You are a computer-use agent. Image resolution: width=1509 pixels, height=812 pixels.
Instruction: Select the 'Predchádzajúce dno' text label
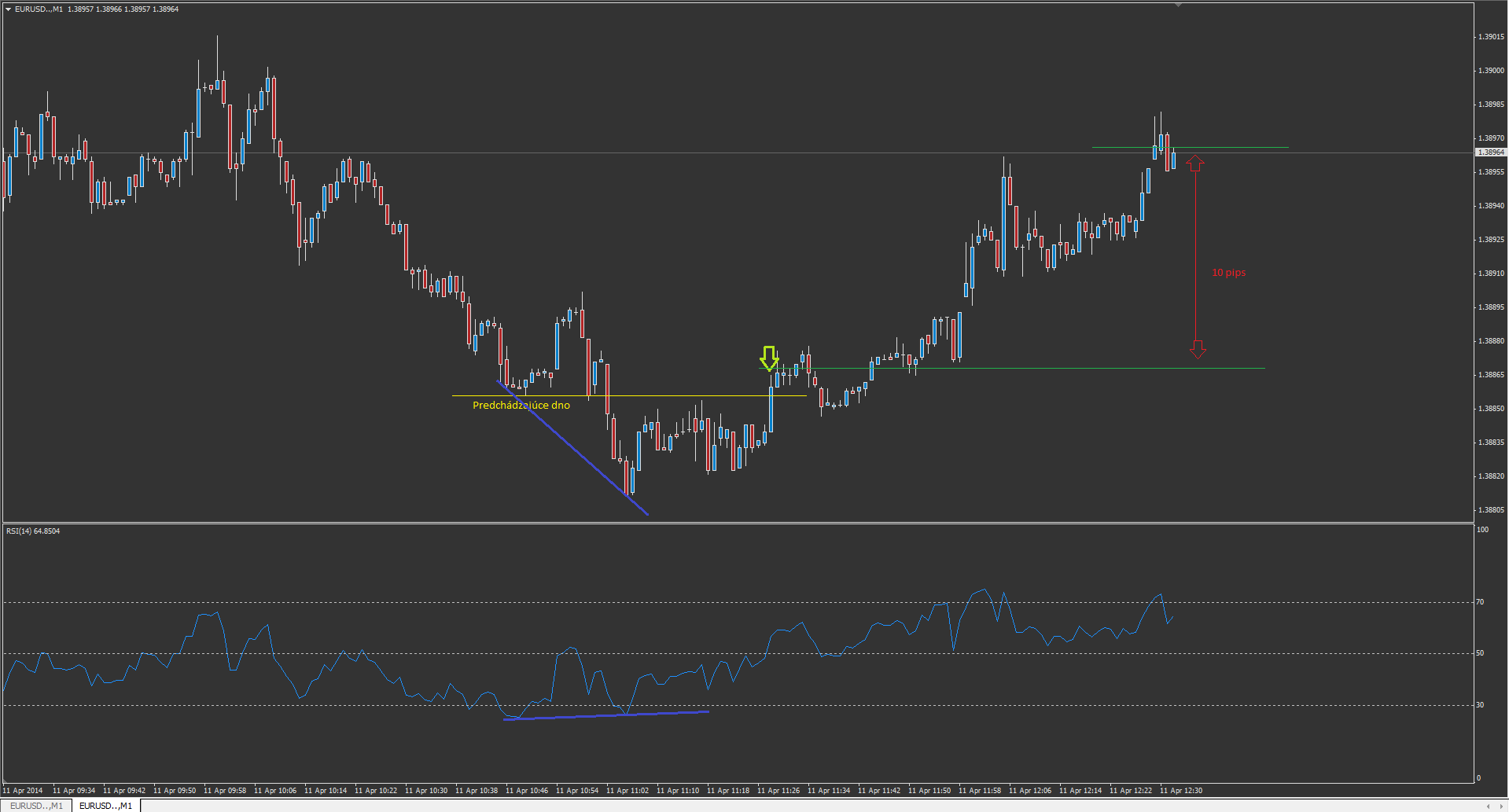(521, 406)
